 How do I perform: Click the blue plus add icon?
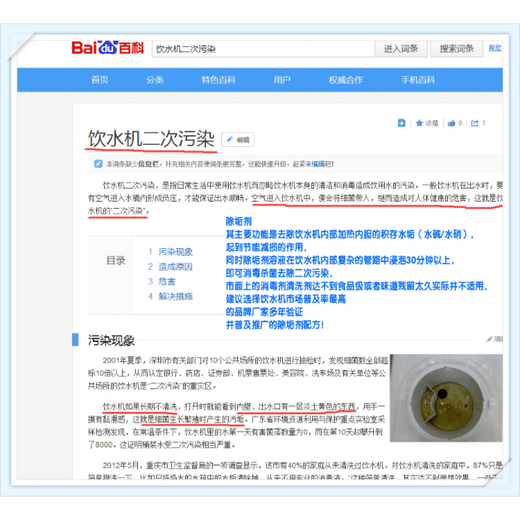pyautogui.click(x=402, y=123)
